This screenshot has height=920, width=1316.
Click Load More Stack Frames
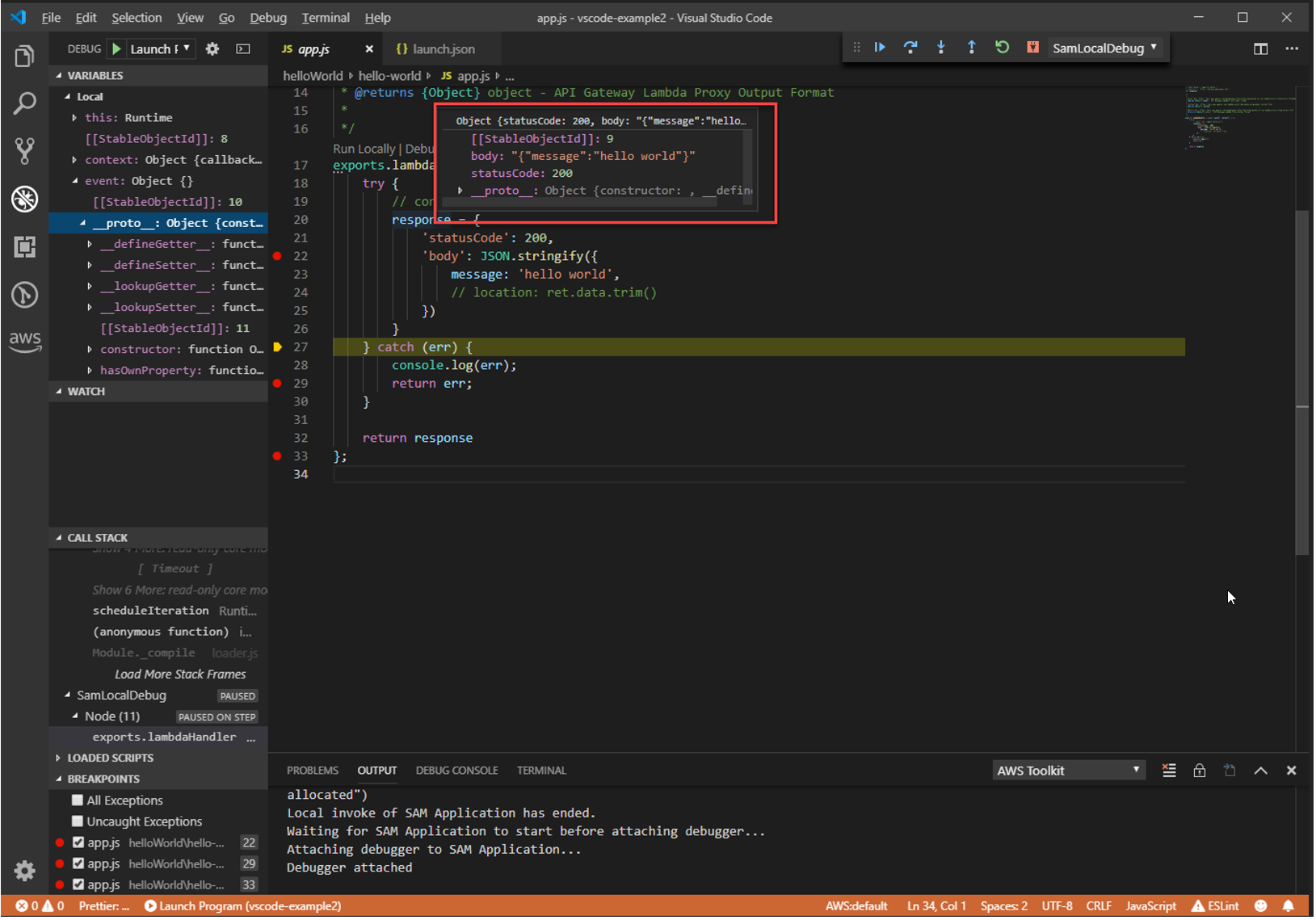(x=180, y=675)
